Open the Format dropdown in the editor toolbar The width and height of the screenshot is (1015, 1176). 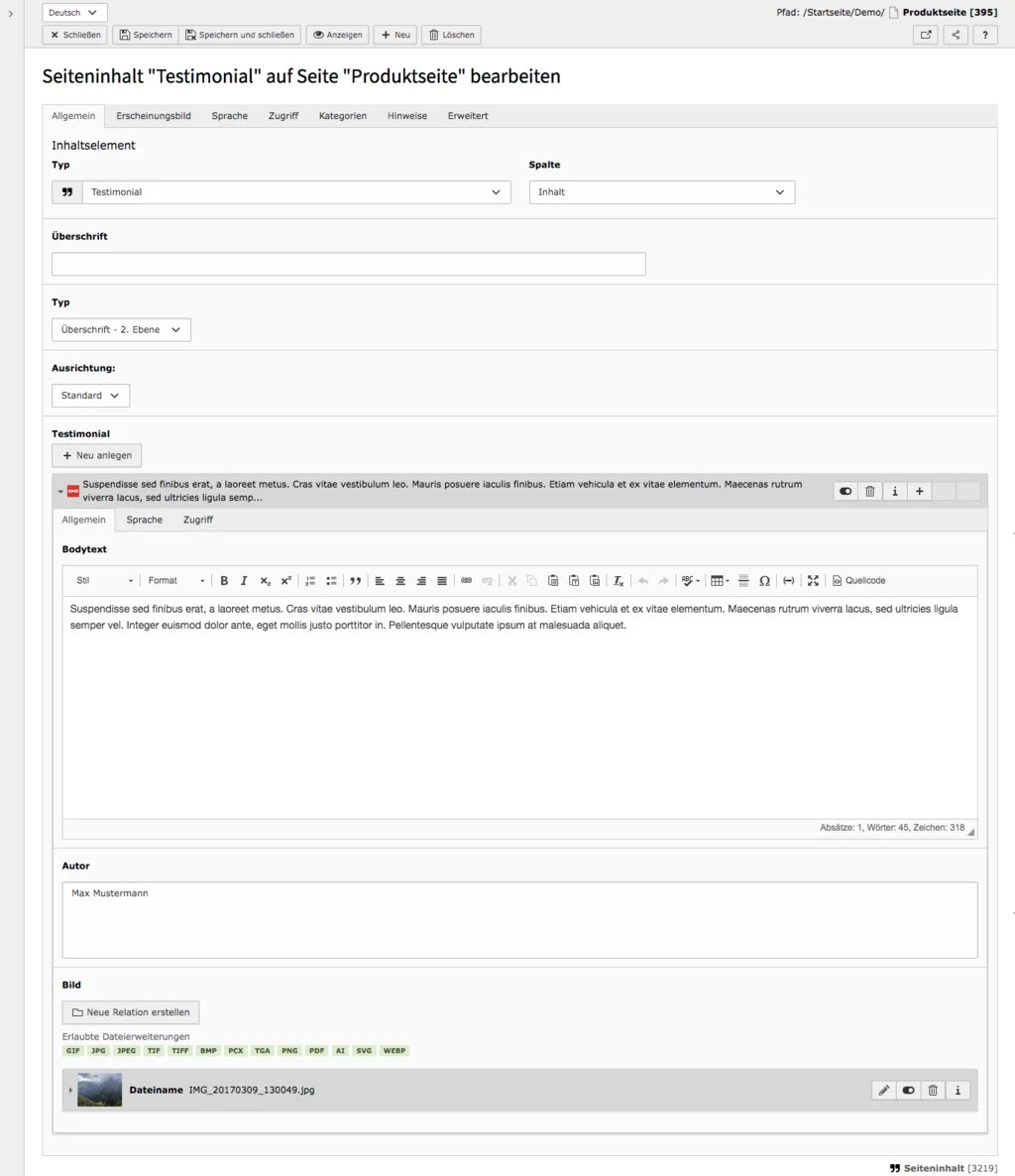[x=176, y=580]
